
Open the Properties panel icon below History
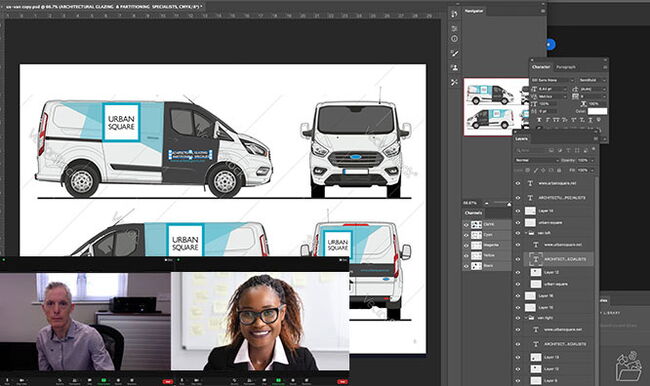[x=454, y=28]
